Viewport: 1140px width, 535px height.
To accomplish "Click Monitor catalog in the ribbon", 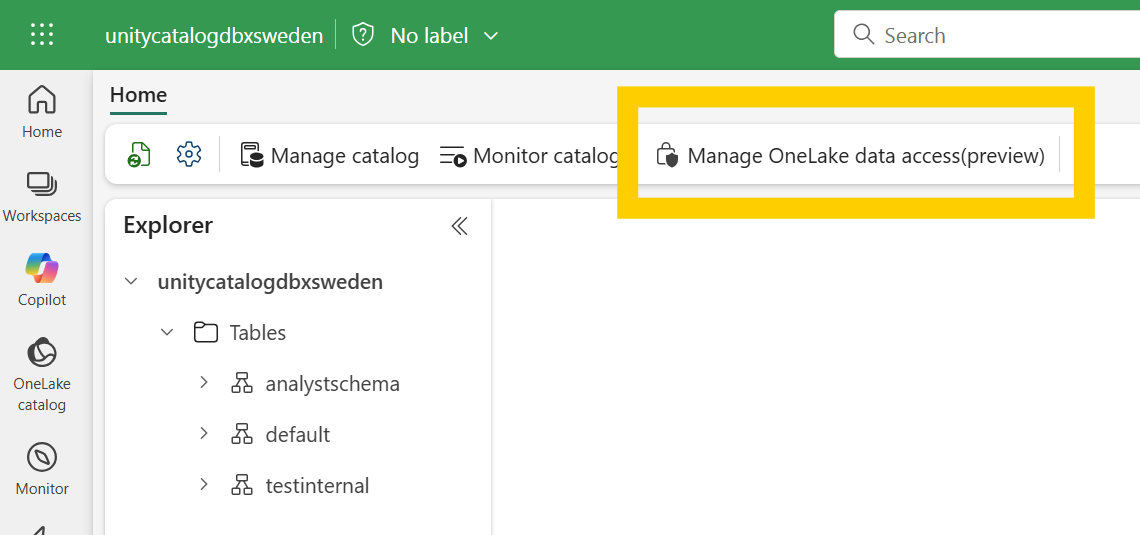I will 530,156.
